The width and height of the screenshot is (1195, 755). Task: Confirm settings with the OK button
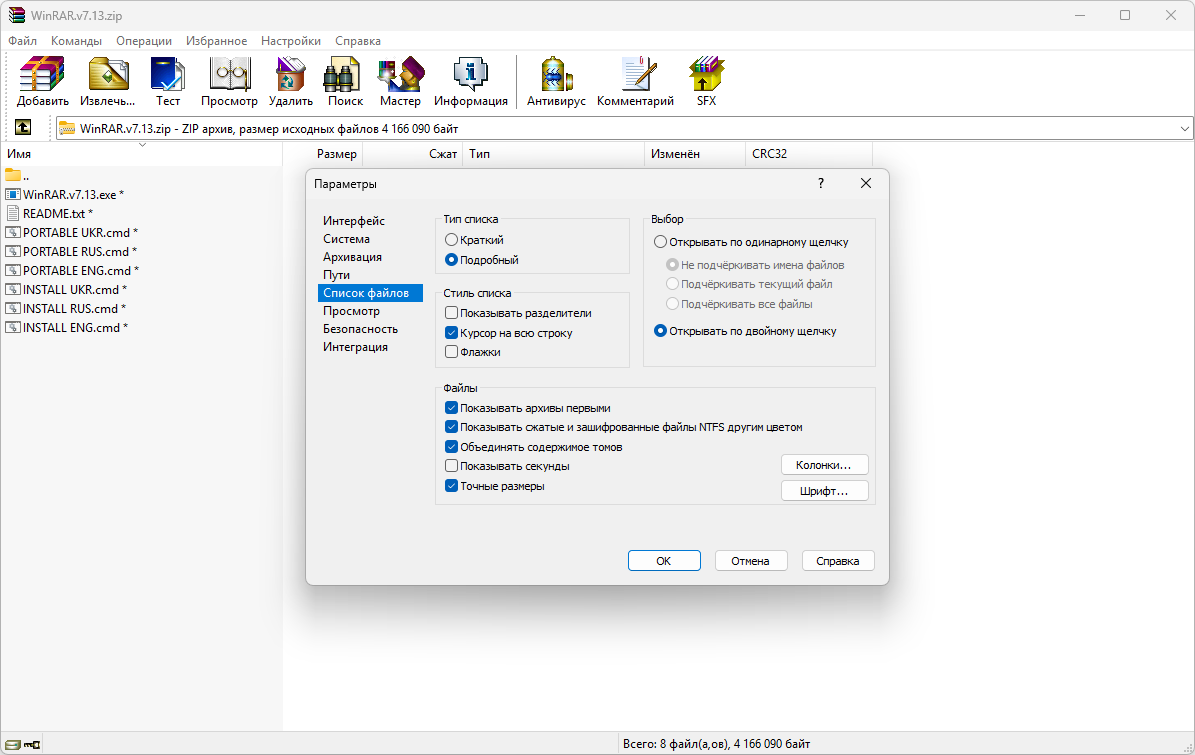(664, 561)
